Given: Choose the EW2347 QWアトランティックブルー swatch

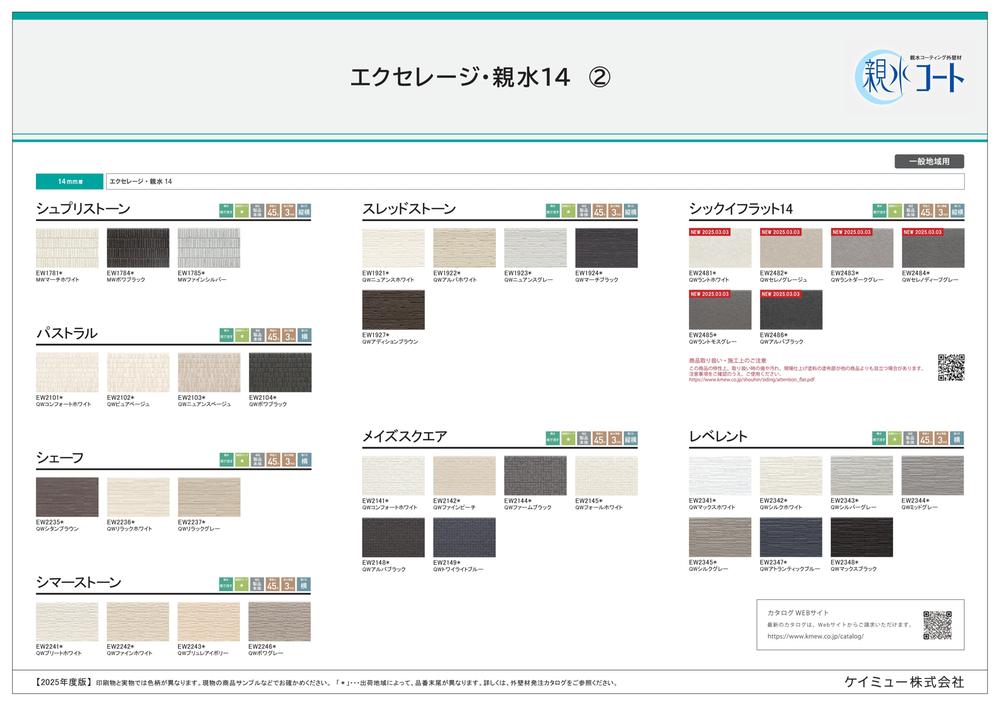Looking at the screenshot, I should coord(791,538).
